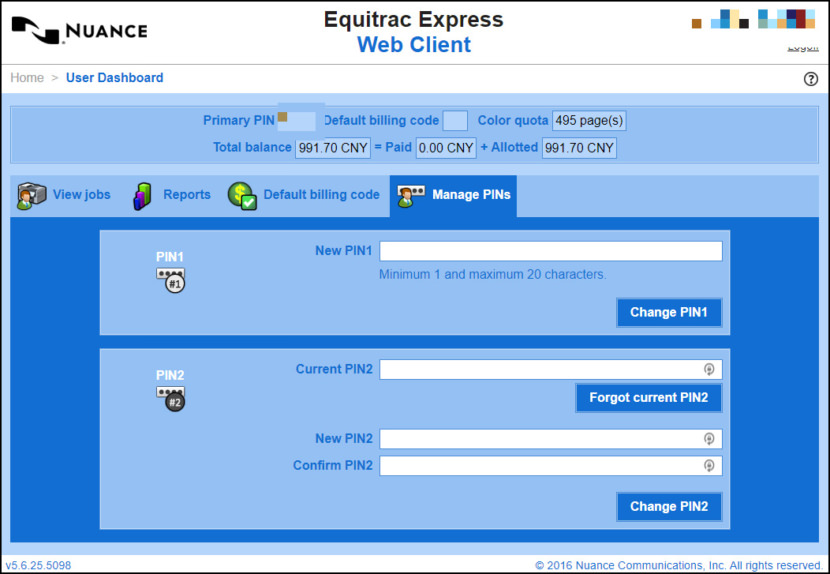The height and width of the screenshot is (574, 830).
Task: Go to Home breadcrumb link
Action: tap(27, 78)
